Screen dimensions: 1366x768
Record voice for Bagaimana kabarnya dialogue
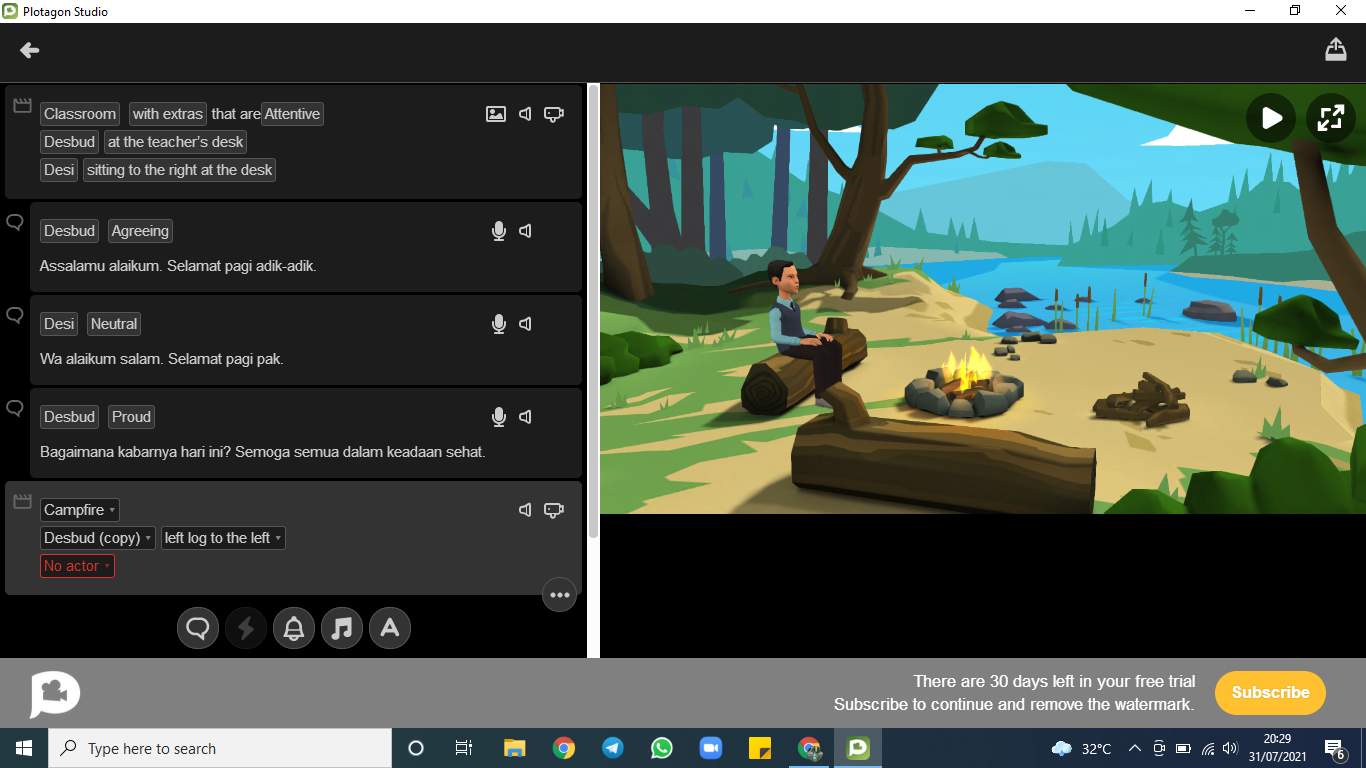499,417
